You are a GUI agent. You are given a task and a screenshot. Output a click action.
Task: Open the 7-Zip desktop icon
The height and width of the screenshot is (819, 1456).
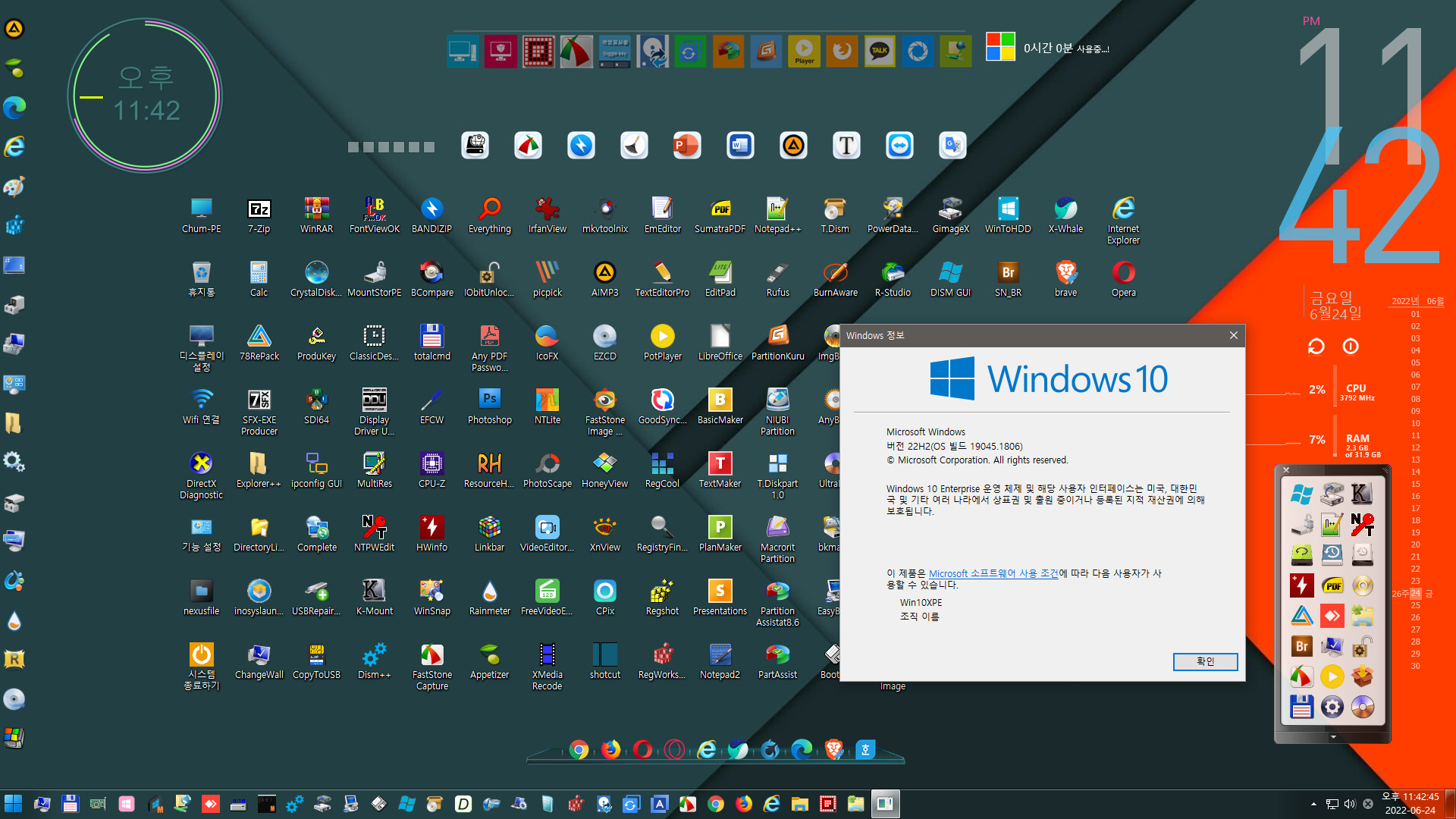pyautogui.click(x=259, y=215)
